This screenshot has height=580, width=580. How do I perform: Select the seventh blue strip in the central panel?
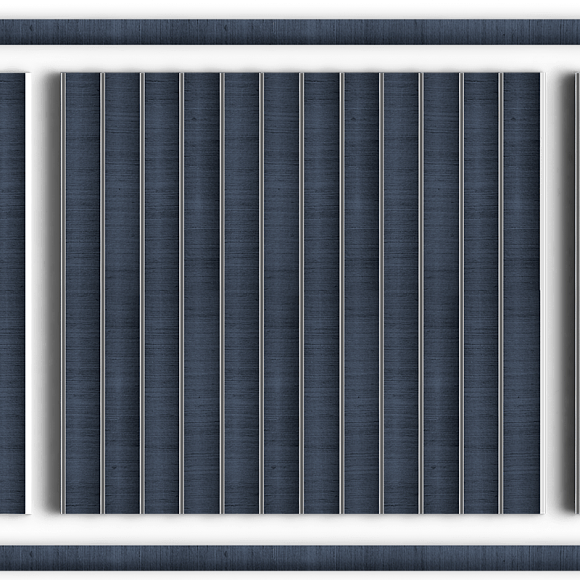pos(321,293)
